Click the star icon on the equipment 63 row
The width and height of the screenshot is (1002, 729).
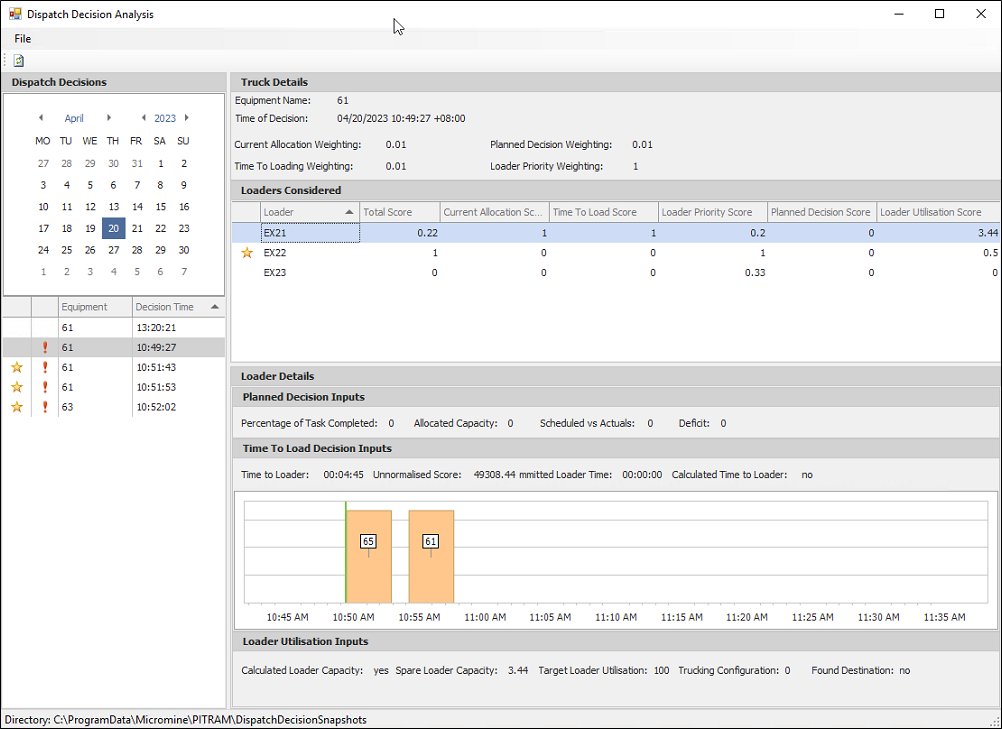pos(16,407)
